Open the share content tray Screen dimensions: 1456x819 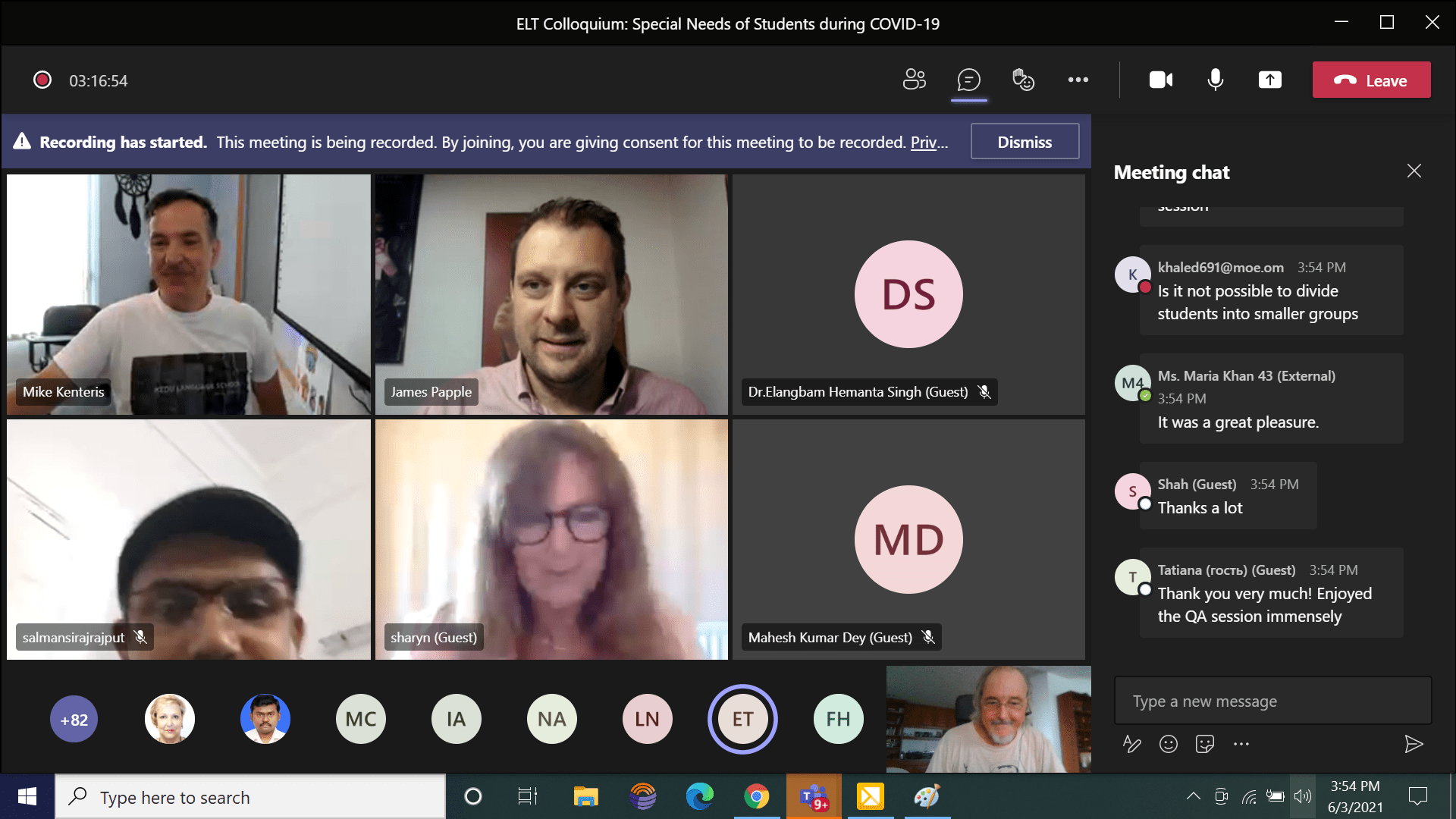[1269, 80]
